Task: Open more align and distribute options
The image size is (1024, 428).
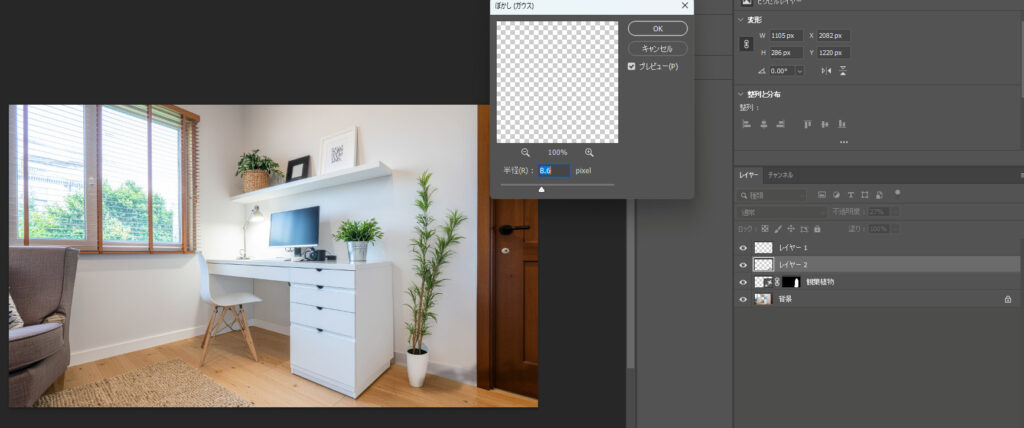Action: tap(844, 142)
